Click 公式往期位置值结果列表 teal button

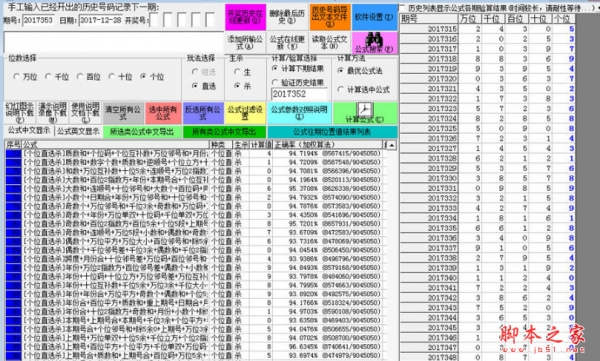[332, 132]
